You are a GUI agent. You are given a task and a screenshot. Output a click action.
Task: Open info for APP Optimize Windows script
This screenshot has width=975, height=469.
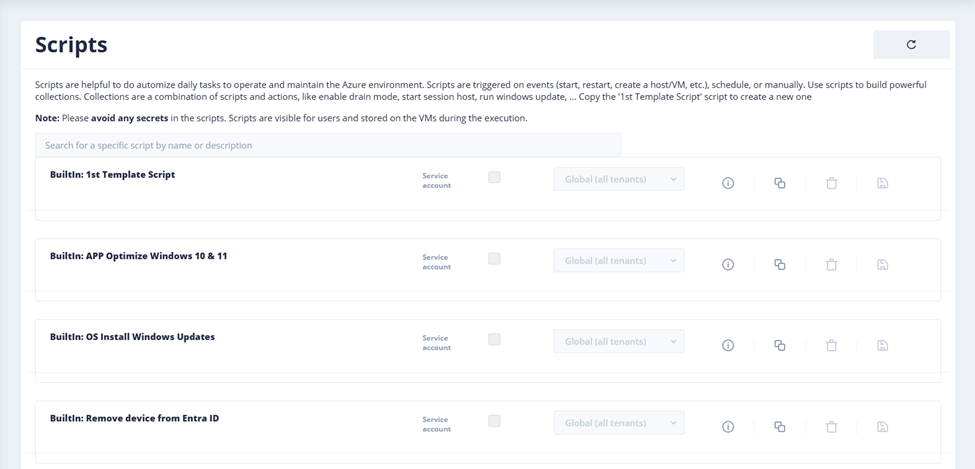[x=728, y=264]
